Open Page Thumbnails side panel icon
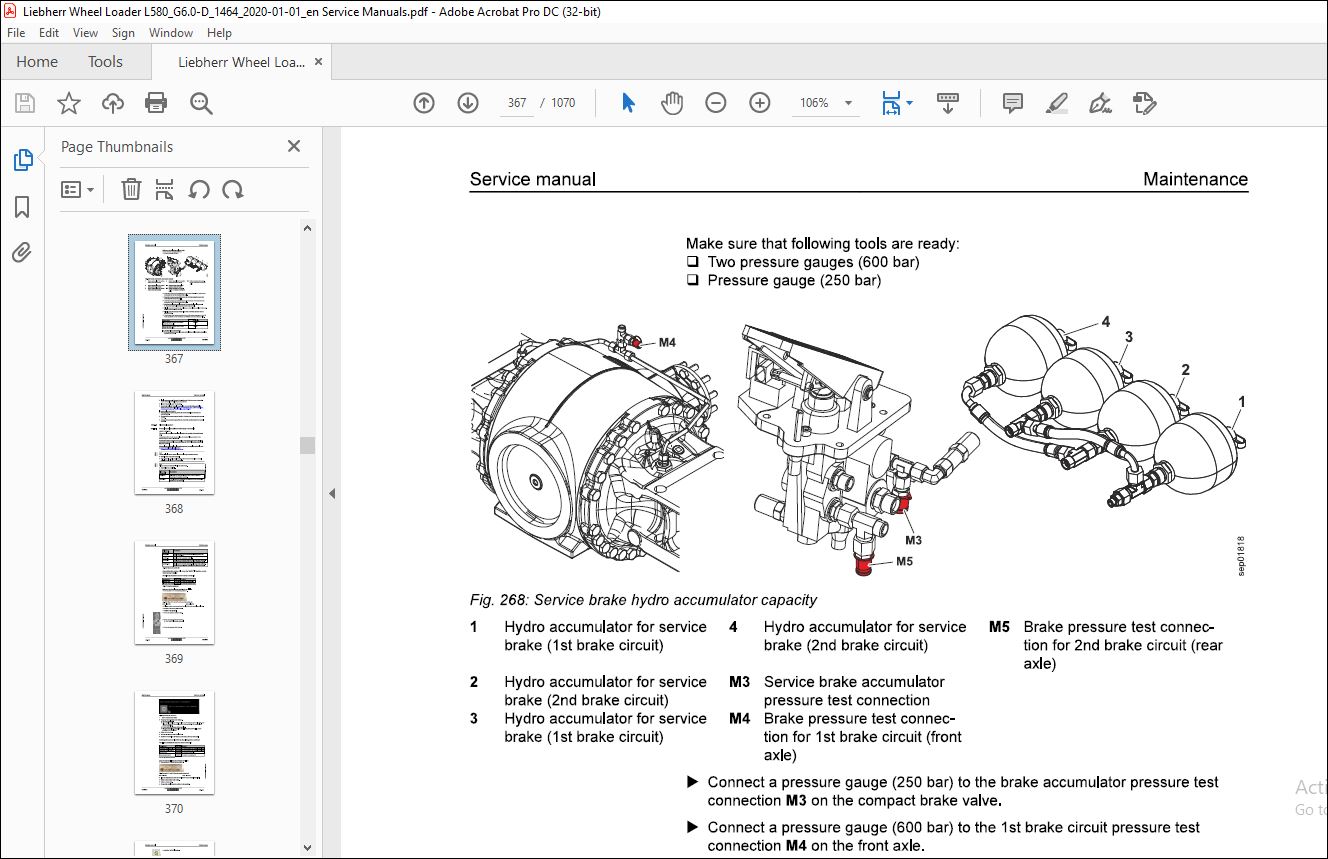Screen dimensions: 1328x859 [23, 160]
